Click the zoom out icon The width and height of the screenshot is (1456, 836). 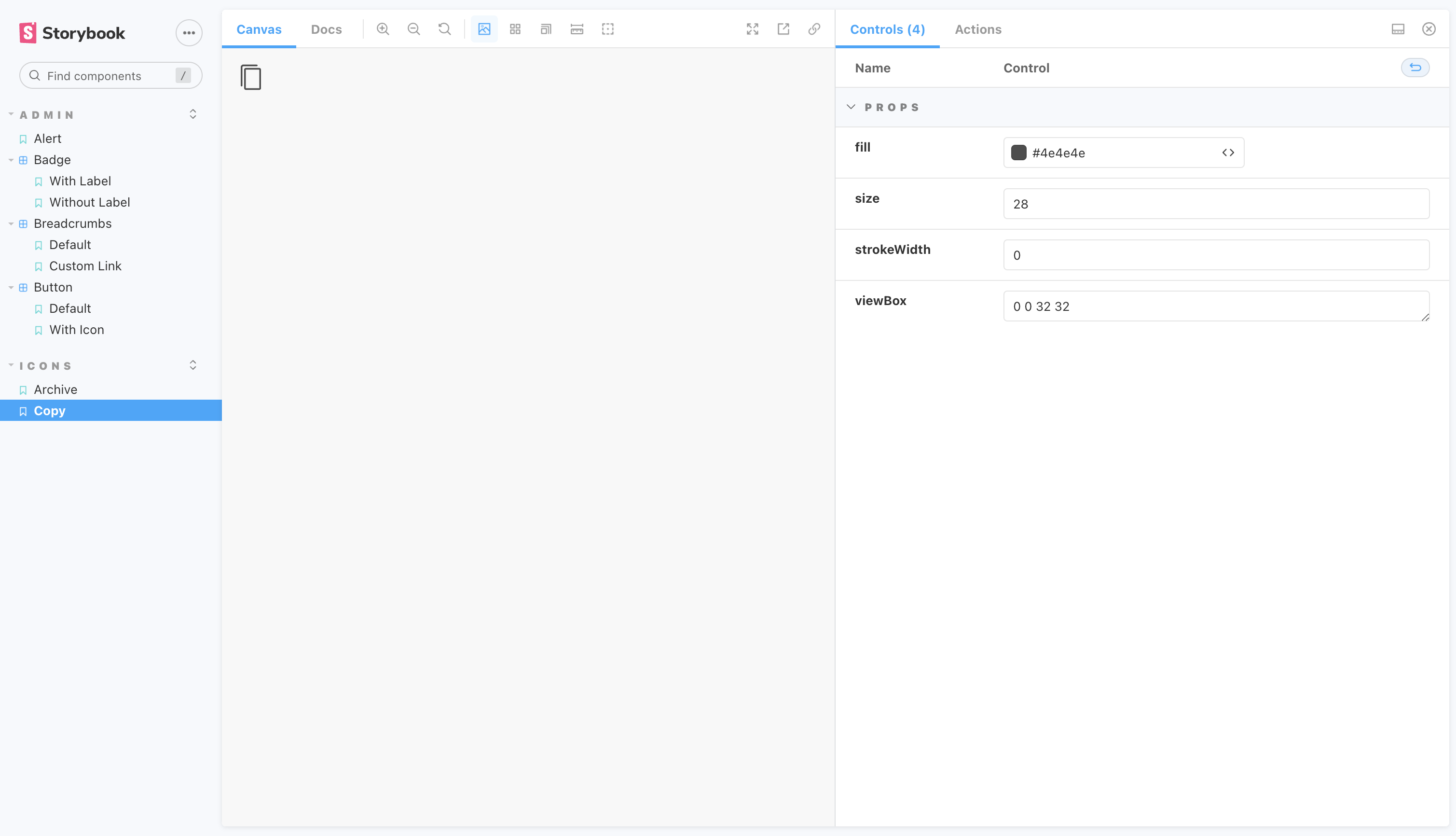(x=414, y=28)
